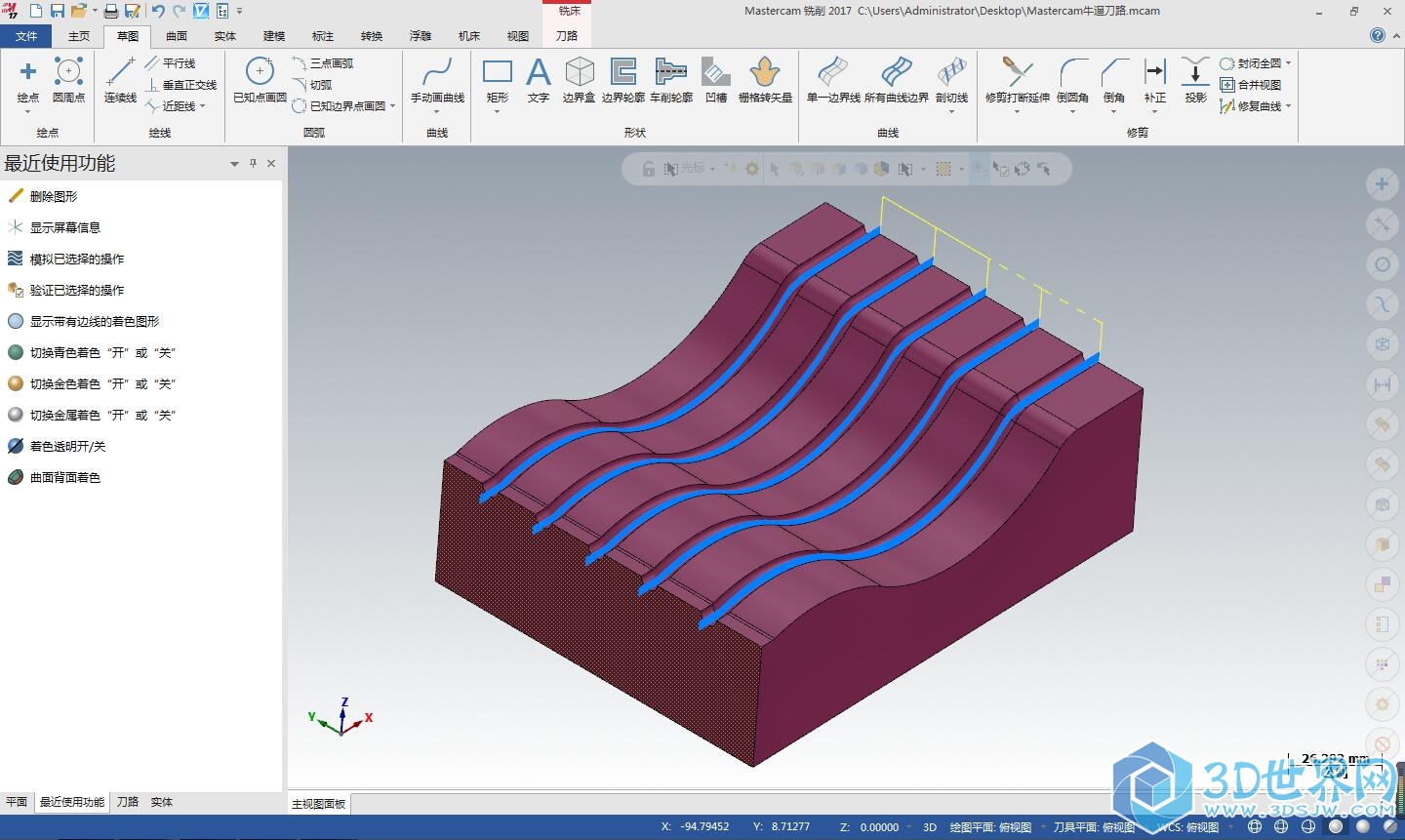Switch to the 主页 ribbon tab

click(x=79, y=36)
